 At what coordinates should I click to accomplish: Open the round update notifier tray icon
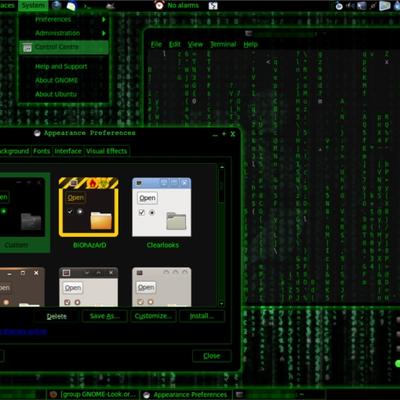pos(339,6)
